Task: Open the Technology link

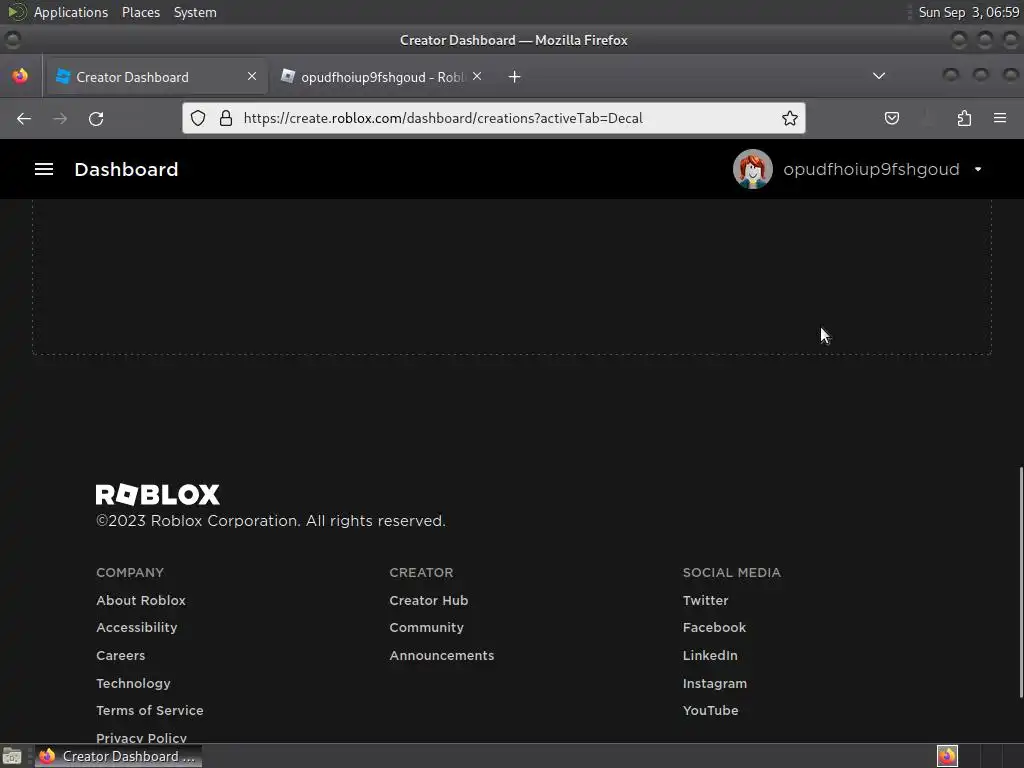Action: (x=133, y=683)
